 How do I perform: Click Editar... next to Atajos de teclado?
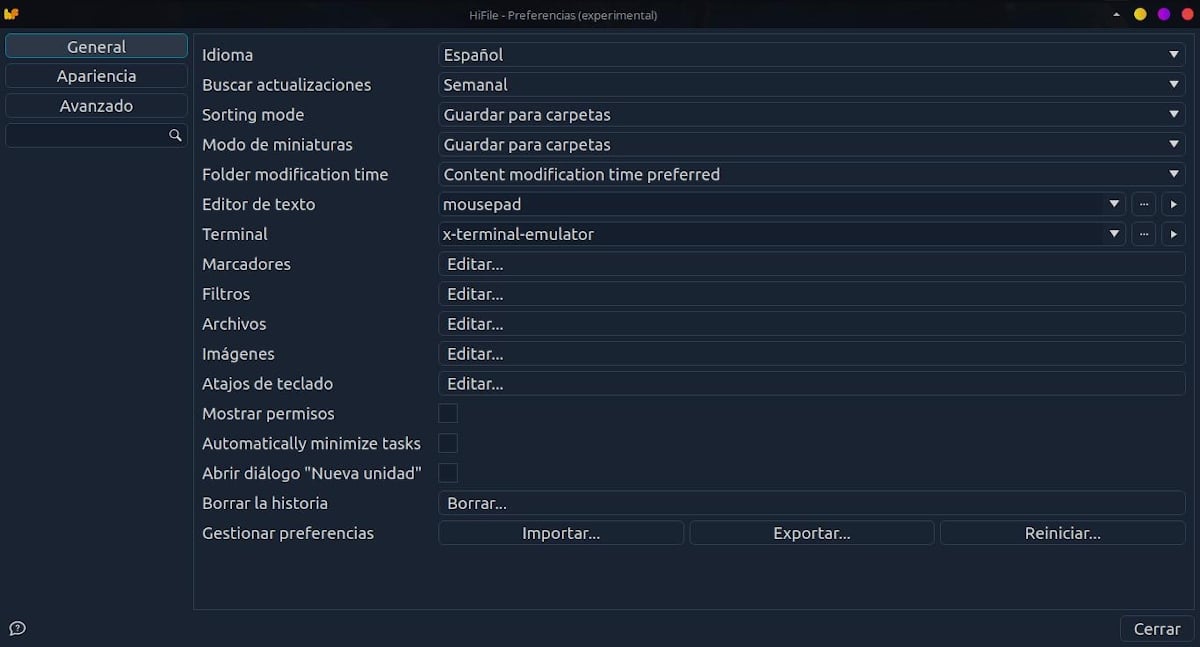point(811,384)
